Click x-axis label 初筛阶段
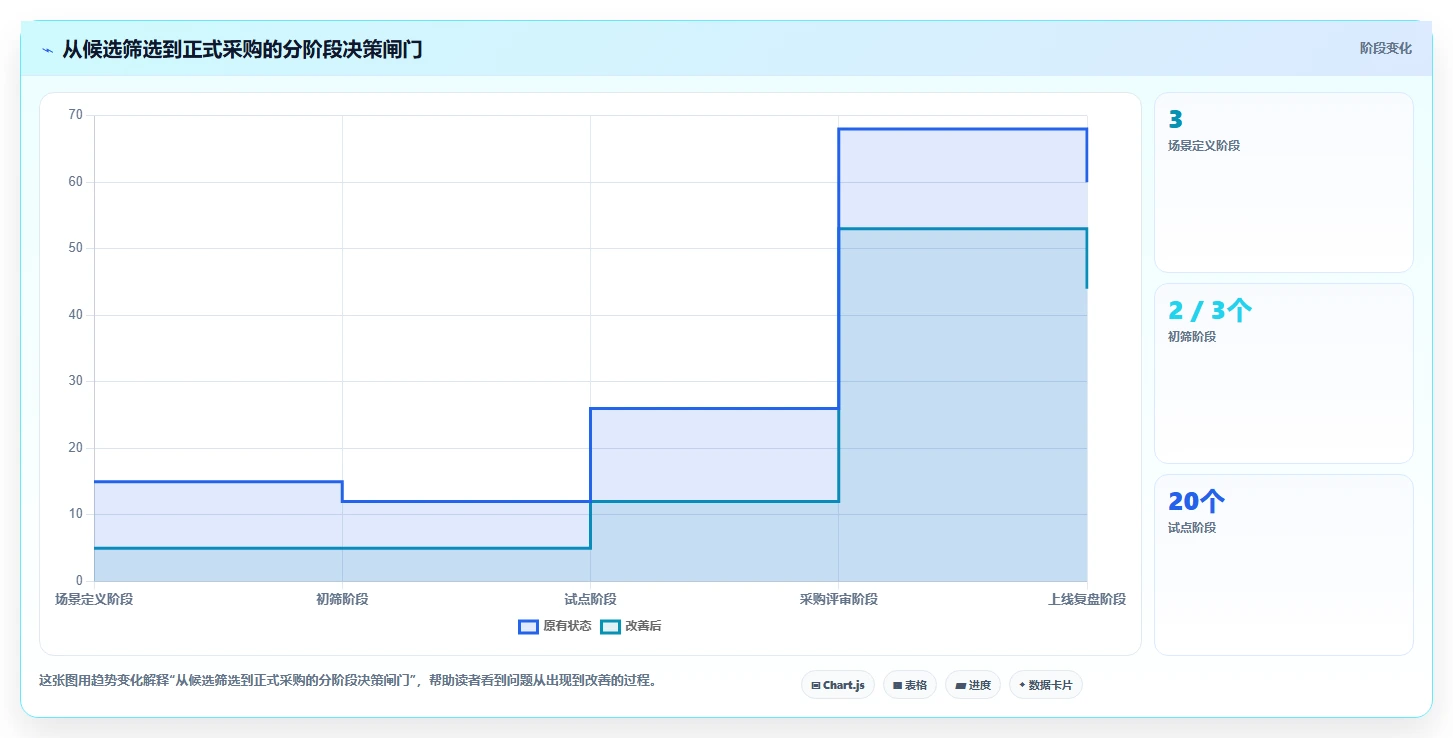The width and height of the screenshot is (1453, 738). click(342, 599)
